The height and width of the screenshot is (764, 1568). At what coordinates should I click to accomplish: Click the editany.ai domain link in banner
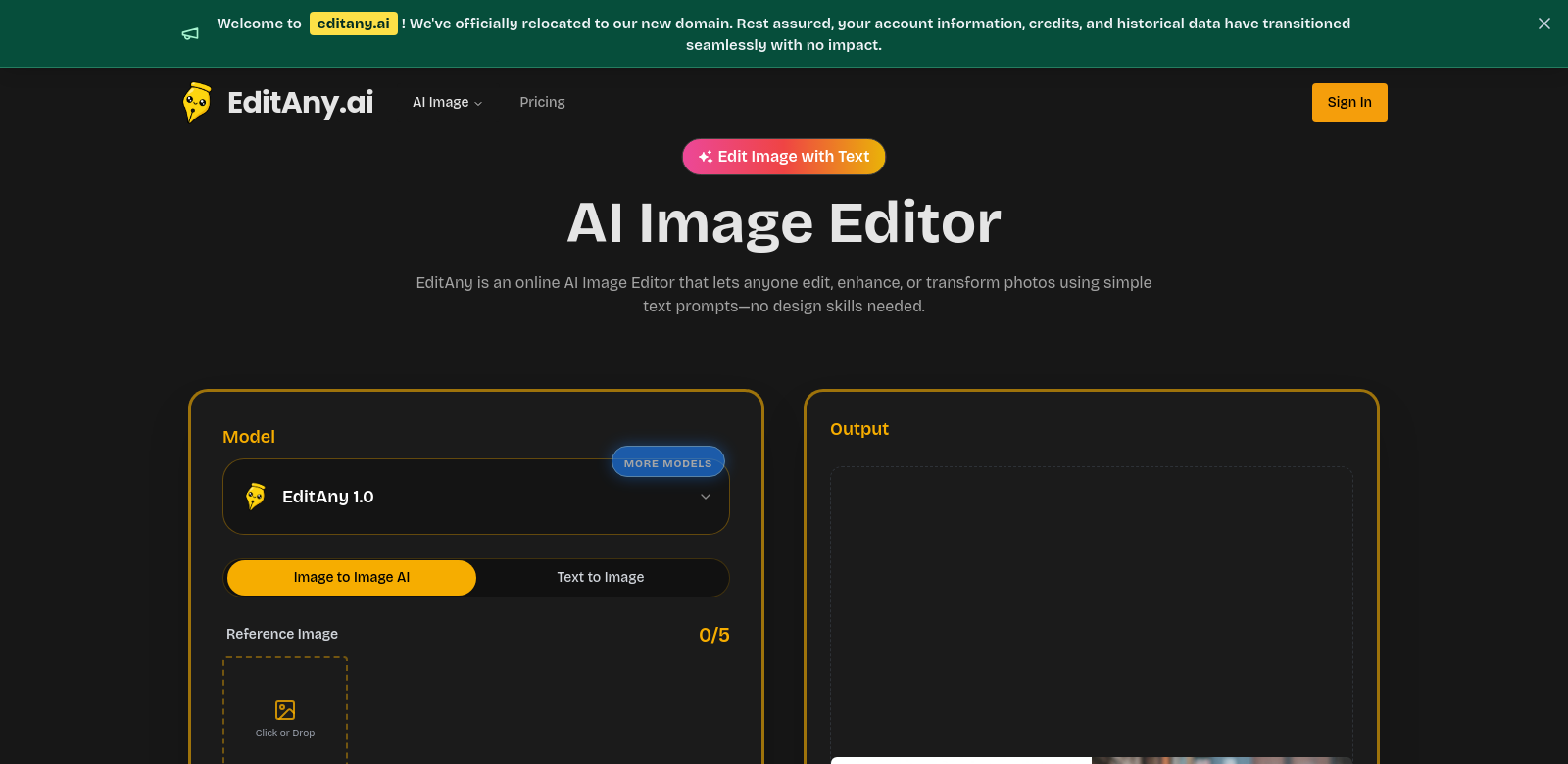click(x=354, y=24)
